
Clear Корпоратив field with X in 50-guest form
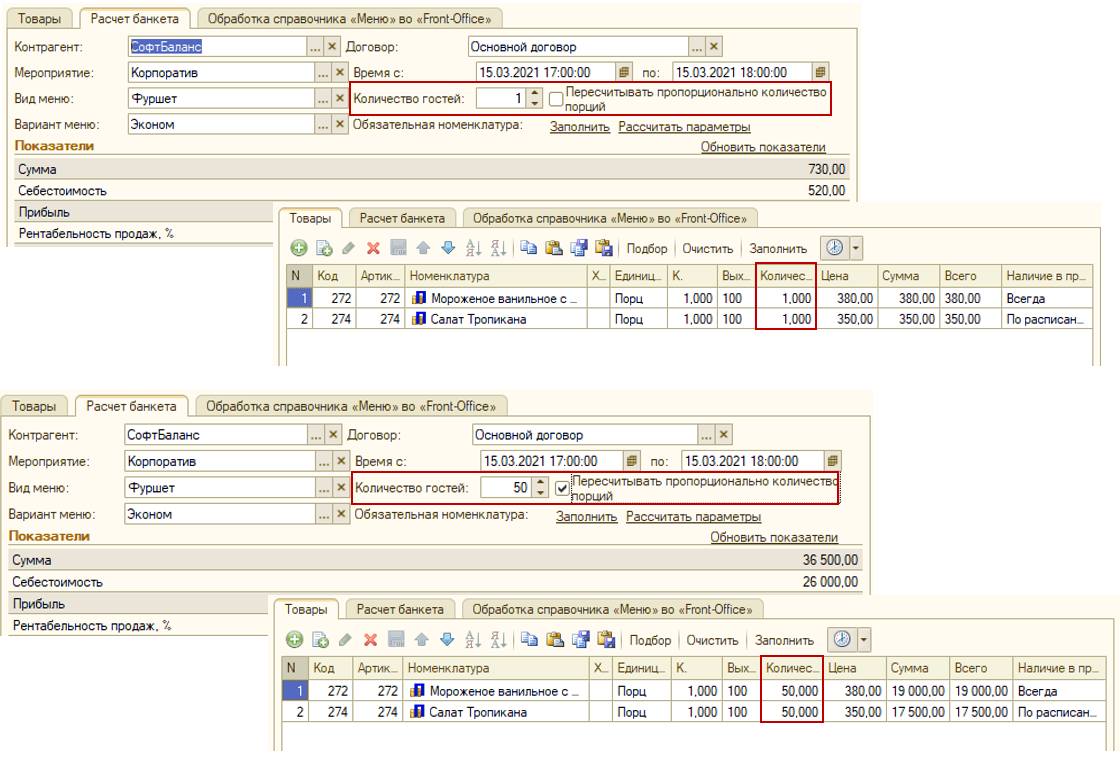coord(341,461)
